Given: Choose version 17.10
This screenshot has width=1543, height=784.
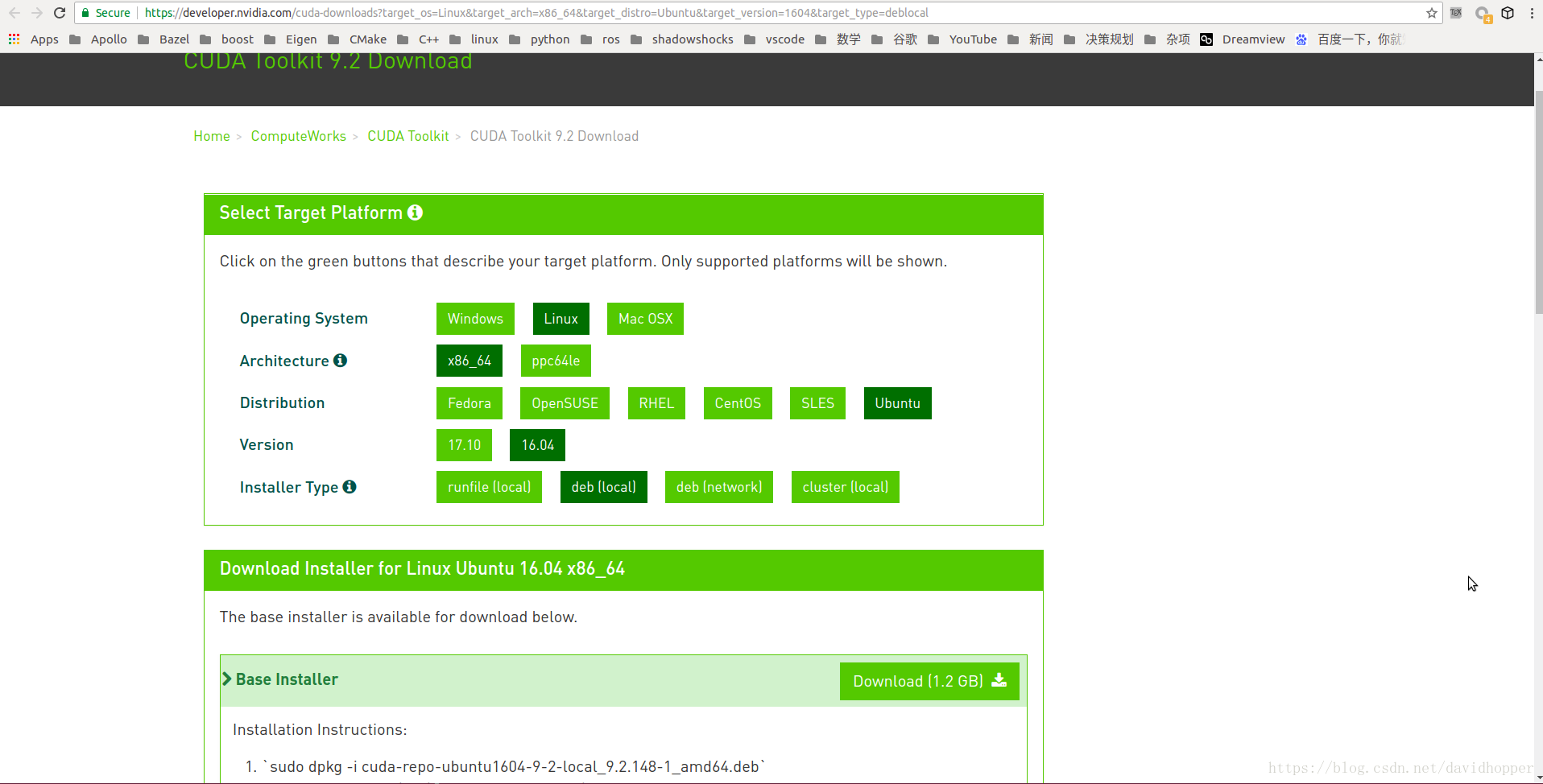Looking at the screenshot, I should click(x=465, y=445).
